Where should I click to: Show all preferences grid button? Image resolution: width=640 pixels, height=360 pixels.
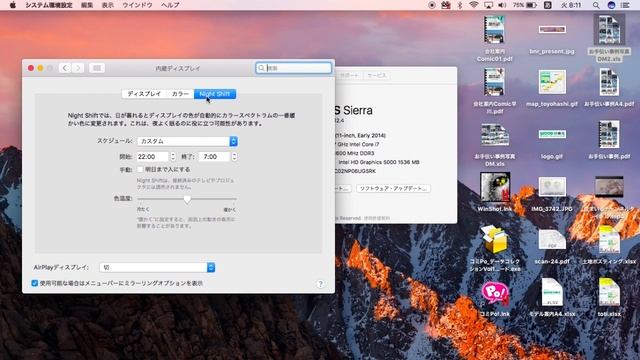97,68
